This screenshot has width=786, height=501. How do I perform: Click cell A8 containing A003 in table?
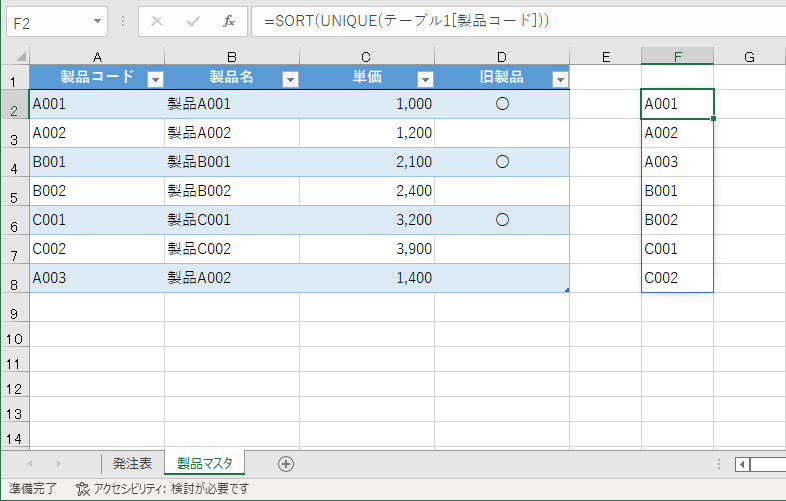click(x=97, y=278)
